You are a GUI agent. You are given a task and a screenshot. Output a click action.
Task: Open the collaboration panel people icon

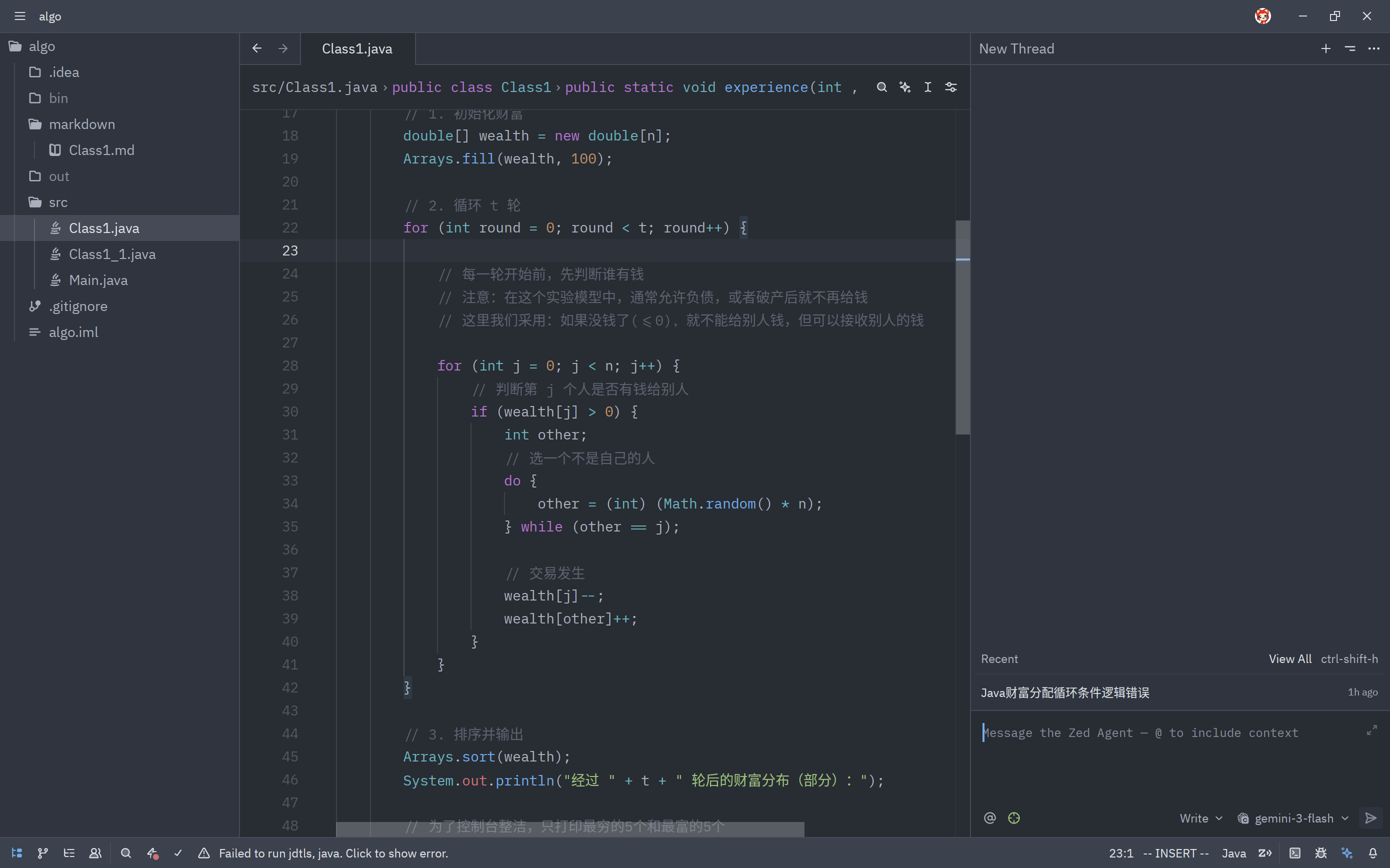(95, 853)
